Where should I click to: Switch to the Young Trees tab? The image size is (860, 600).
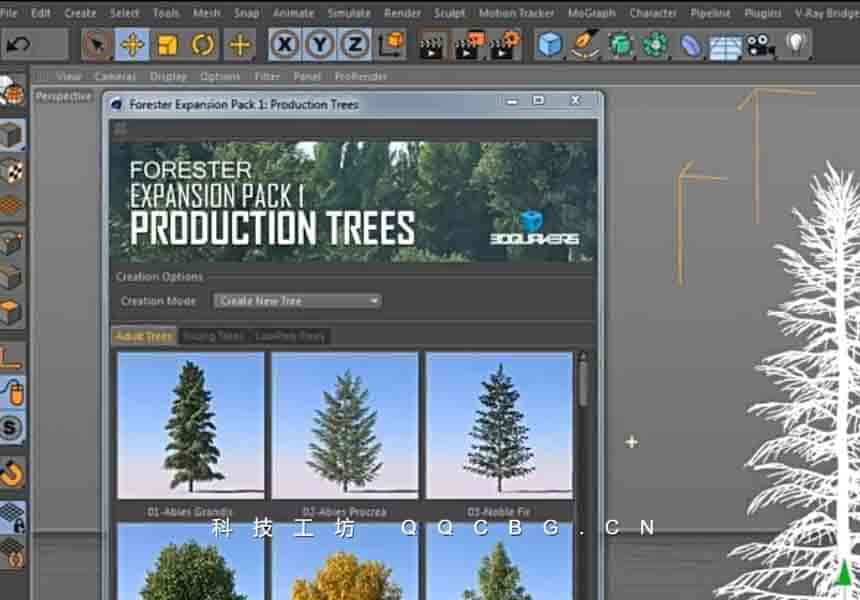(x=213, y=336)
